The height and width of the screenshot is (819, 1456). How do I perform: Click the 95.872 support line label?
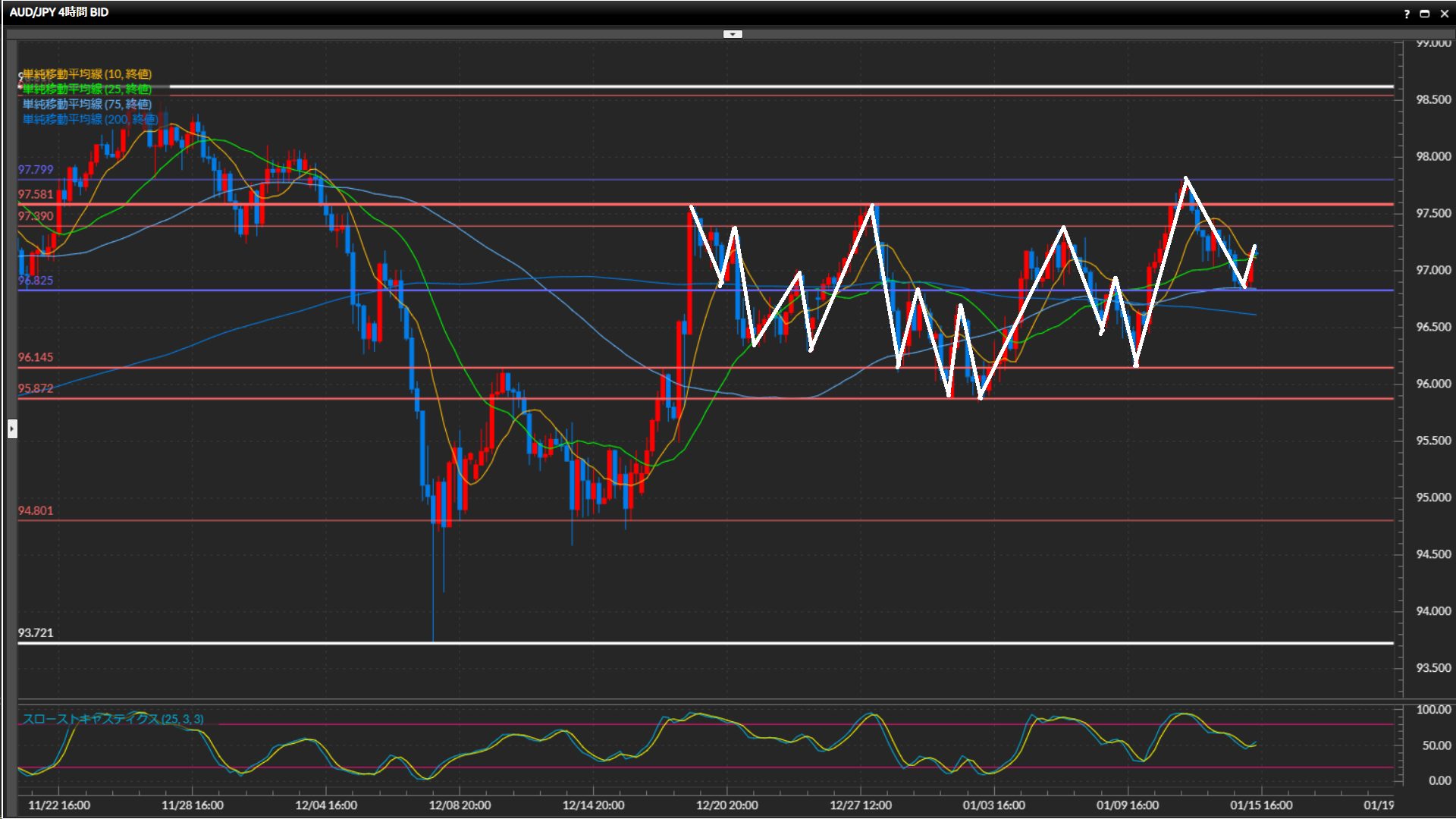click(x=36, y=388)
